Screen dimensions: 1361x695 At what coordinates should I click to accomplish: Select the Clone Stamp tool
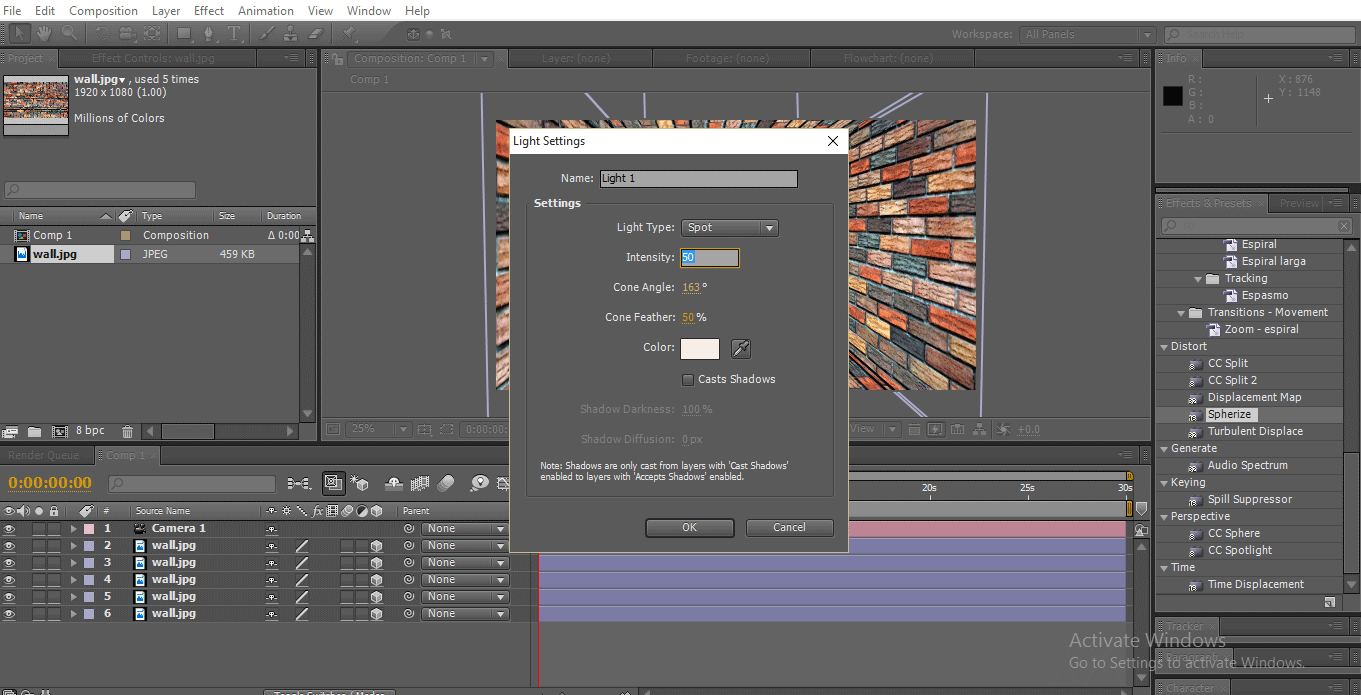click(291, 33)
